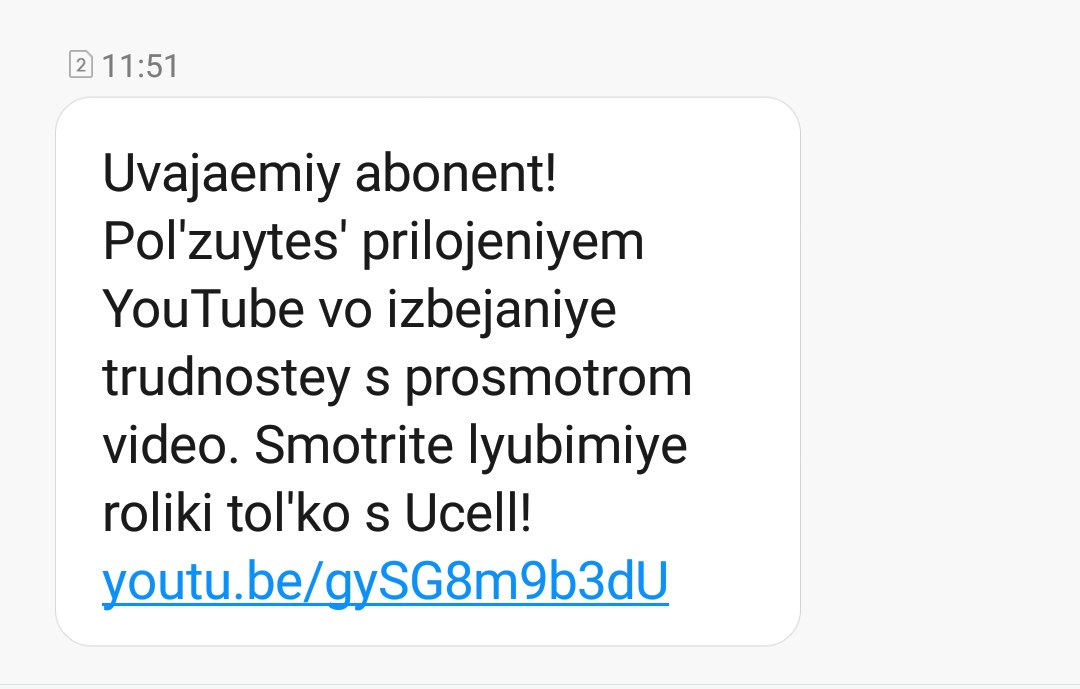
Task: Tap the word "roliki" in message
Action: (x=157, y=513)
